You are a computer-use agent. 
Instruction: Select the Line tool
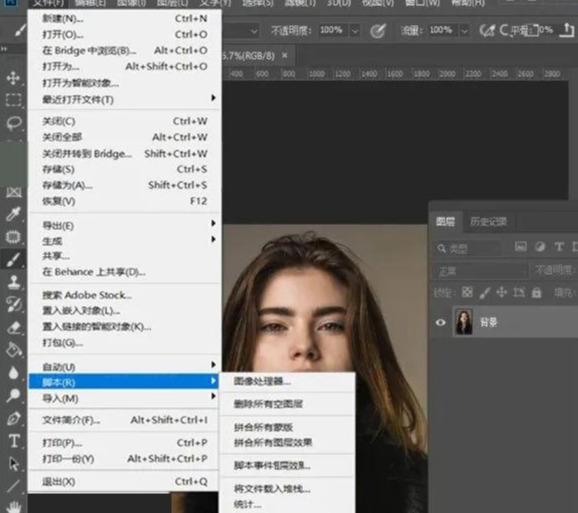click(x=13, y=486)
